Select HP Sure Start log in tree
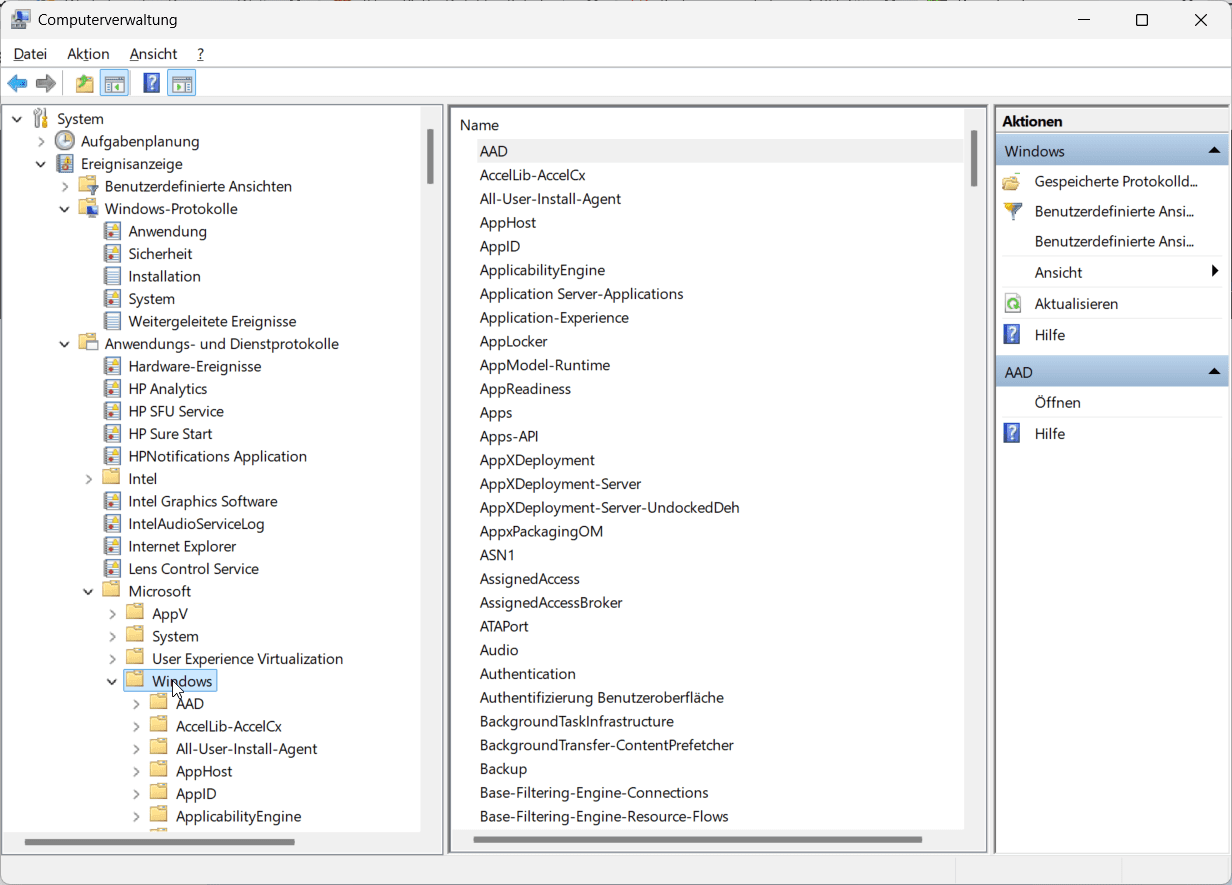 [x=170, y=434]
